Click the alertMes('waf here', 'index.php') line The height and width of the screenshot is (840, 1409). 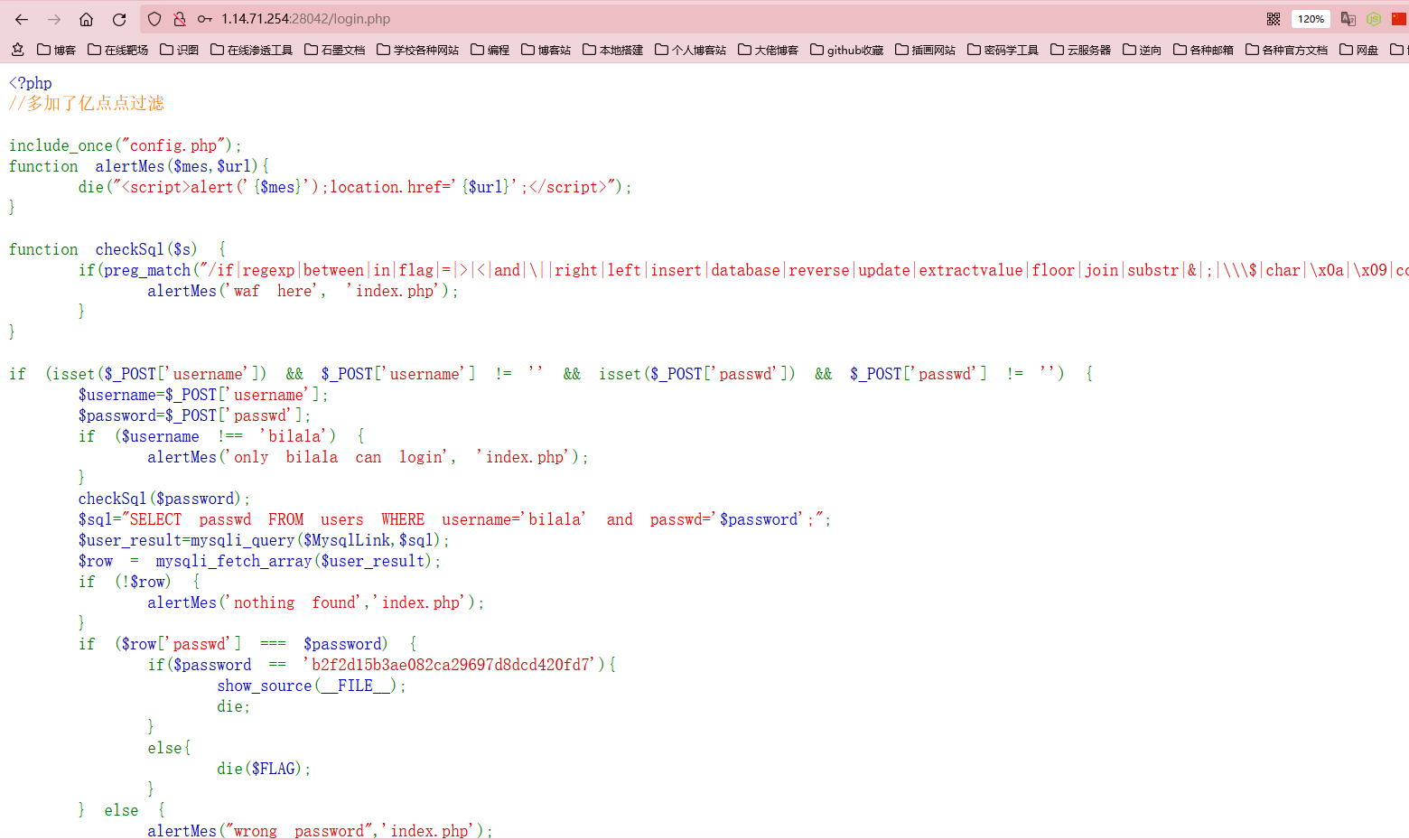[303, 291]
